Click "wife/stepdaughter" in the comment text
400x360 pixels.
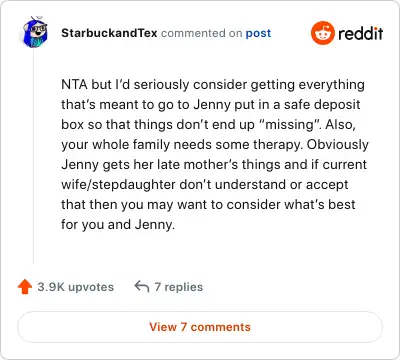pyautogui.click(x=118, y=185)
